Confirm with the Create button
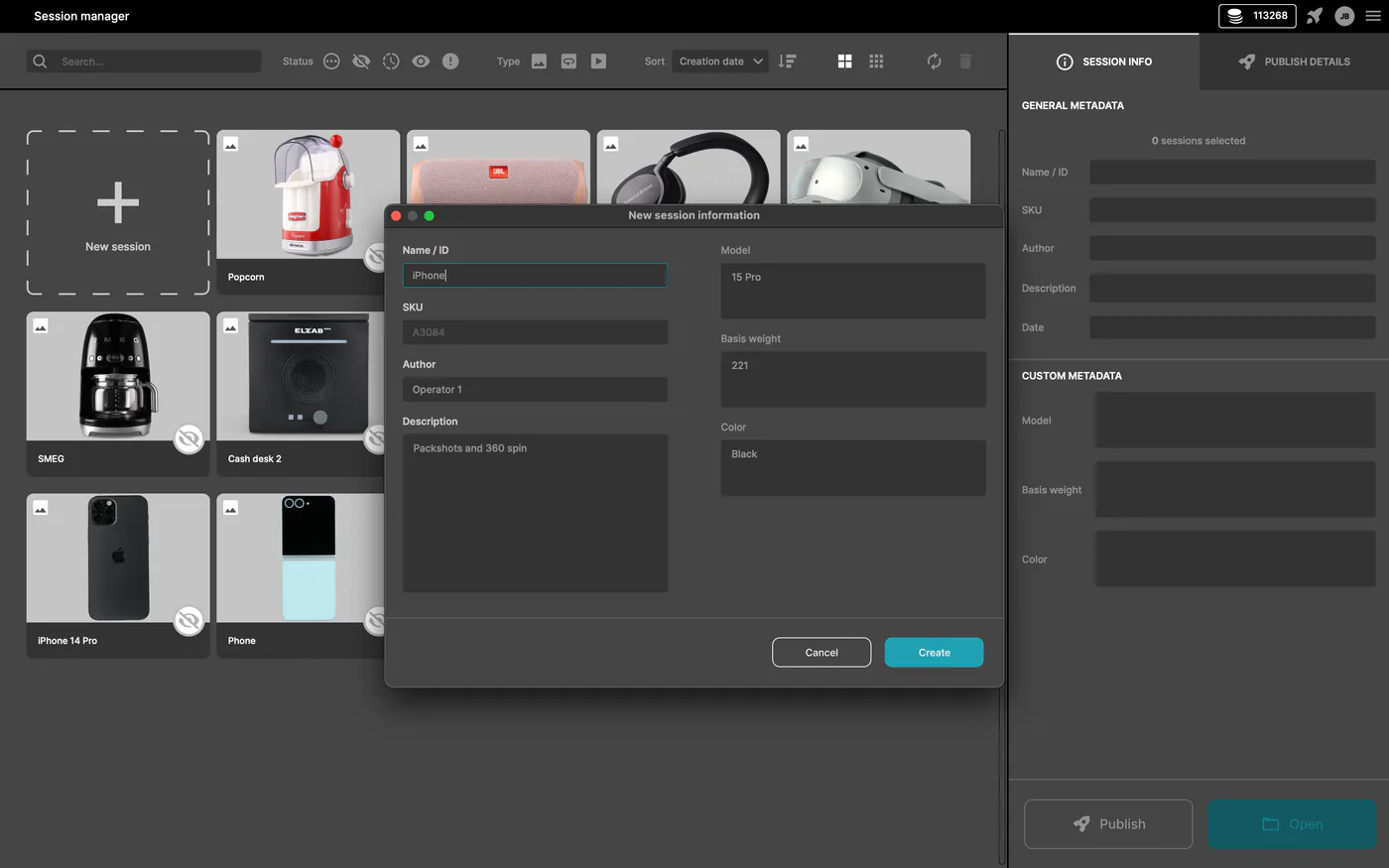Image resolution: width=1389 pixels, height=868 pixels. coord(934,653)
